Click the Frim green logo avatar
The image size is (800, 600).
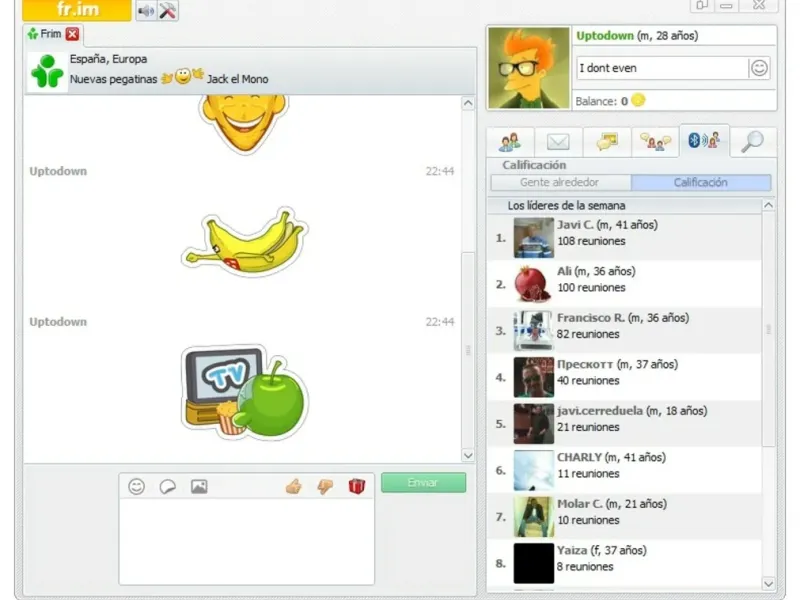coord(47,71)
